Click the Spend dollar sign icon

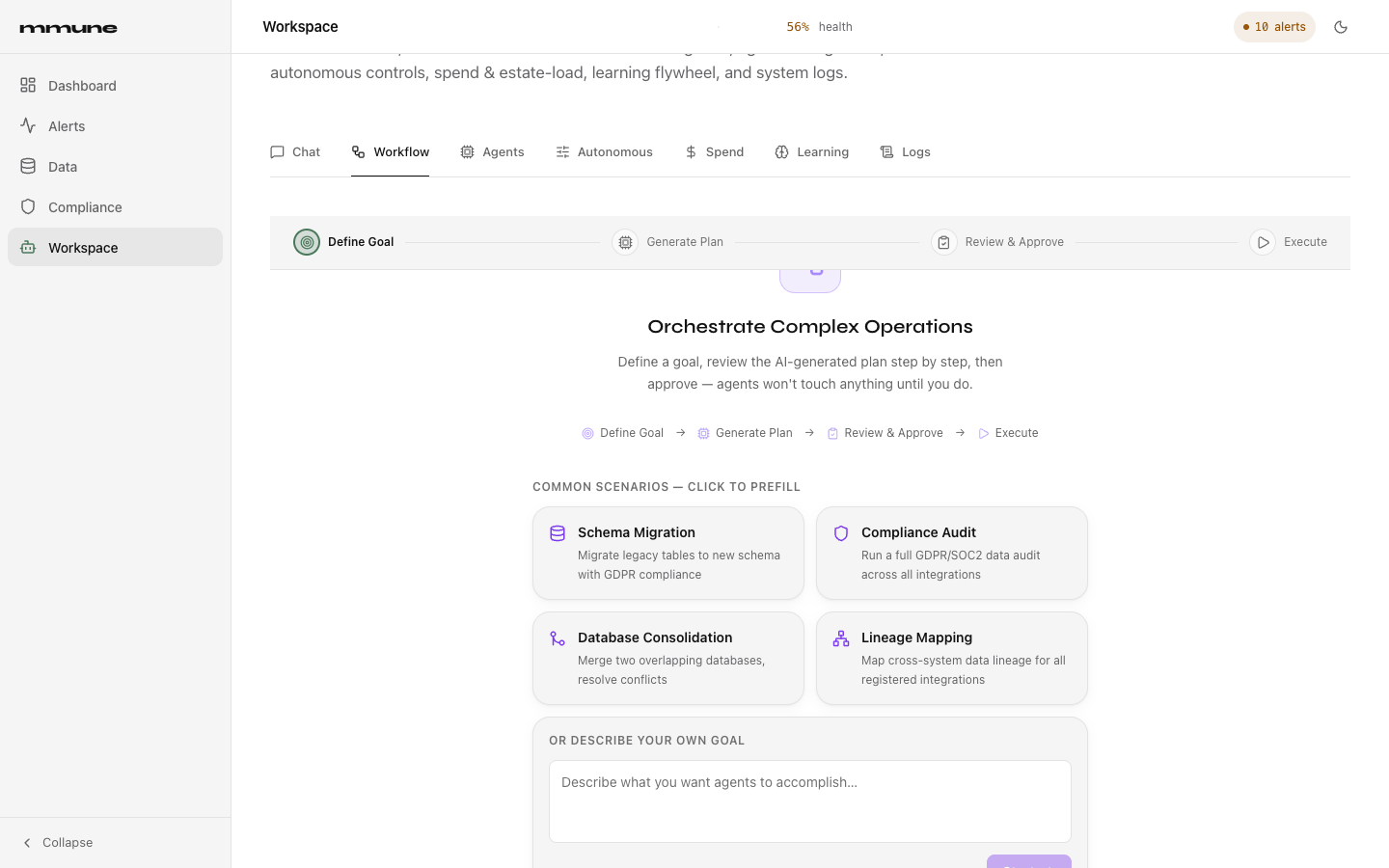(x=691, y=152)
